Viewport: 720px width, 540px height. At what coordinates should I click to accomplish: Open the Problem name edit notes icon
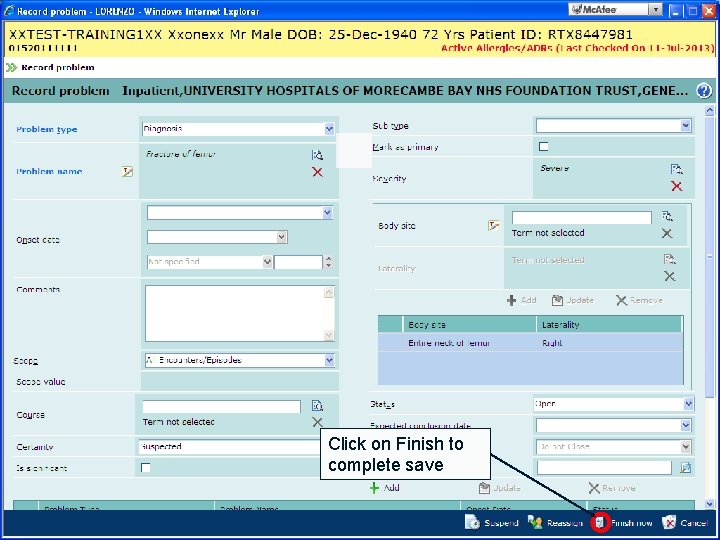tap(127, 171)
